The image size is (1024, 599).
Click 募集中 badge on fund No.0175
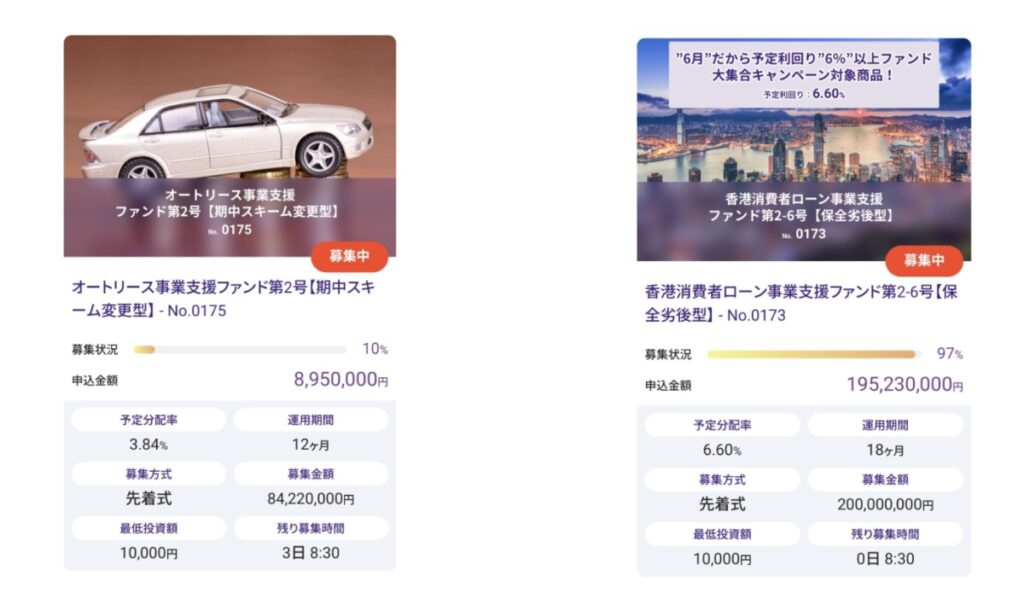click(349, 256)
